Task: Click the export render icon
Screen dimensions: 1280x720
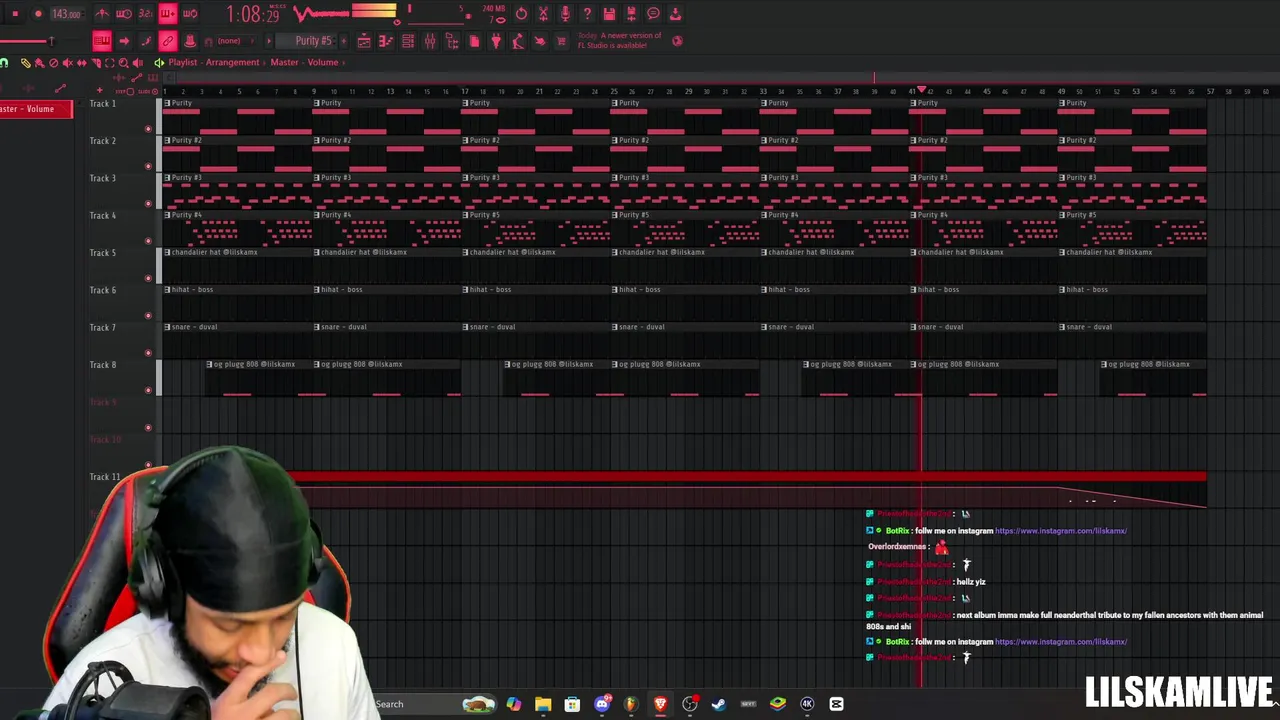Action: pyautogui.click(x=675, y=14)
